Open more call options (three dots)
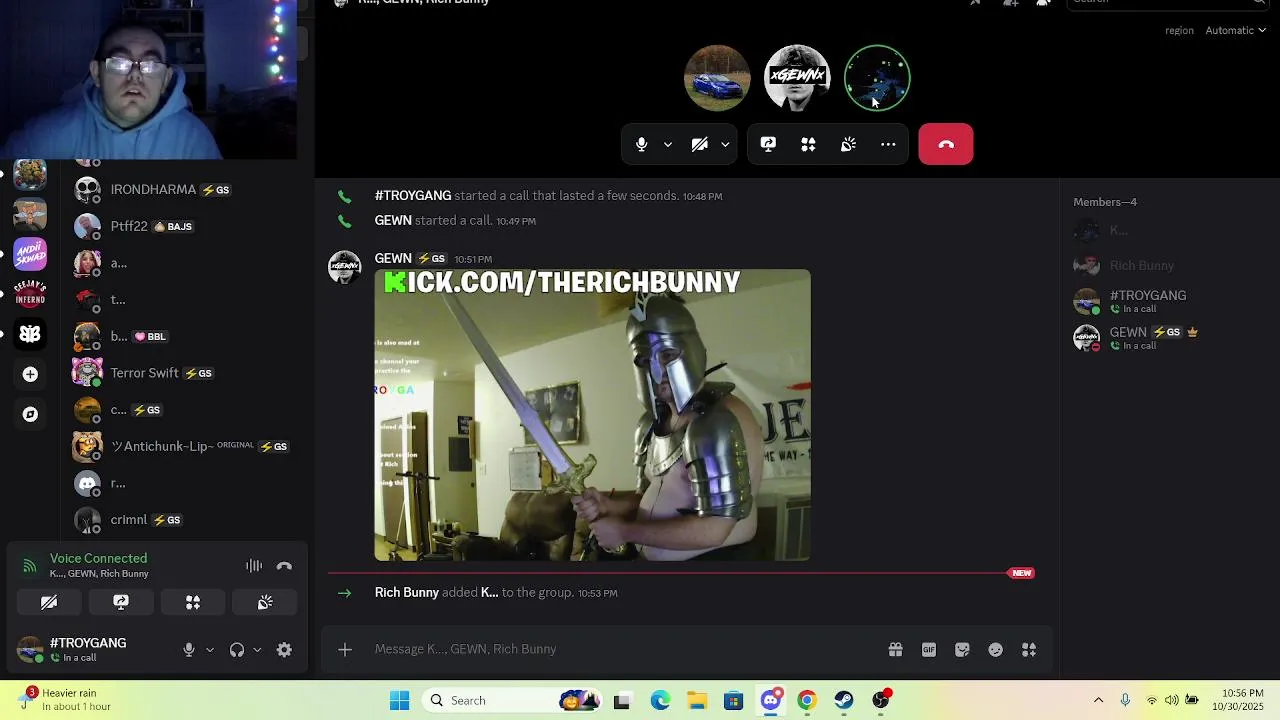The width and height of the screenshot is (1280, 720). pyautogui.click(x=888, y=144)
